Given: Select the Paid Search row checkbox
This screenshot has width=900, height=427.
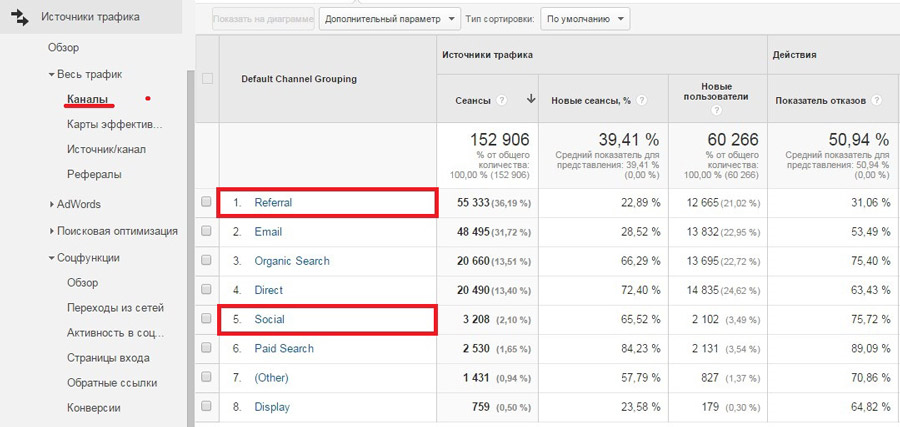Looking at the screenshot, I should point(207,348).
